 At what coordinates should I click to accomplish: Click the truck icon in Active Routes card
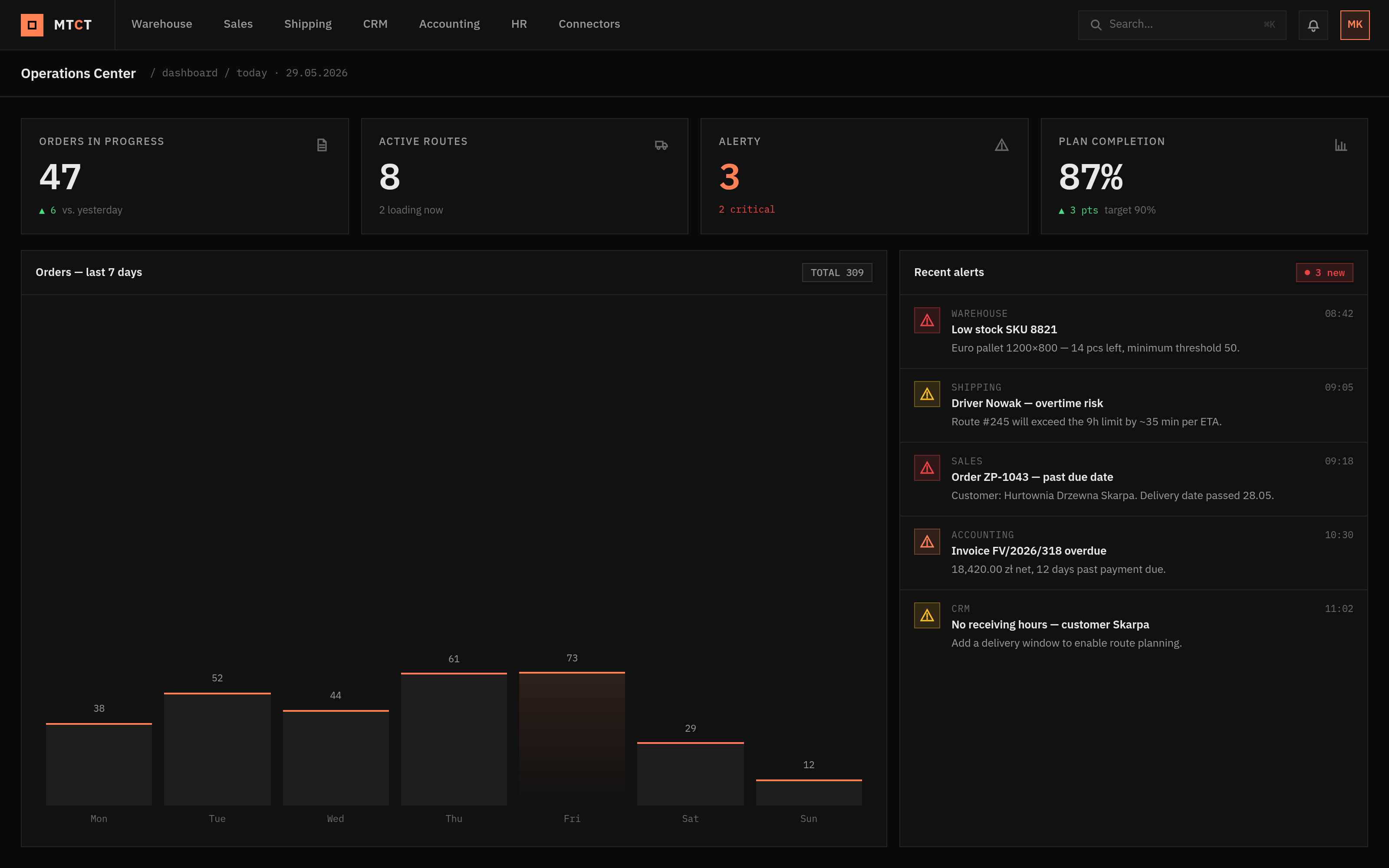coord(661,145)
